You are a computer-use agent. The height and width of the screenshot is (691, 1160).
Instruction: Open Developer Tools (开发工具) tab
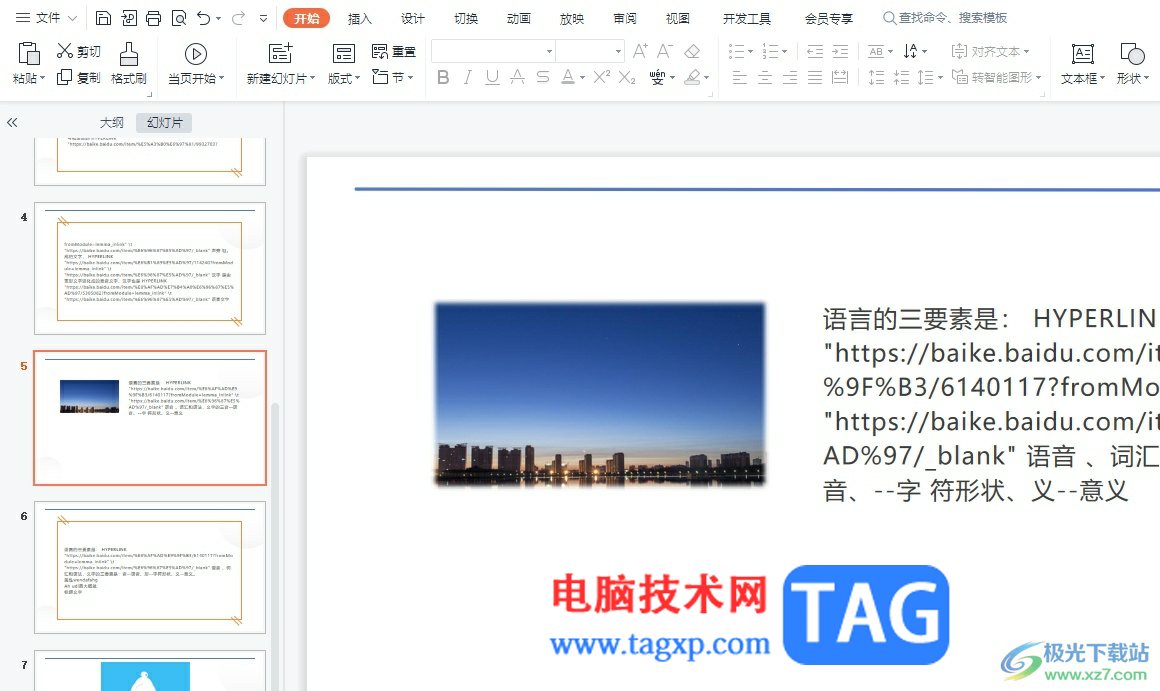[x=746, y=18]
